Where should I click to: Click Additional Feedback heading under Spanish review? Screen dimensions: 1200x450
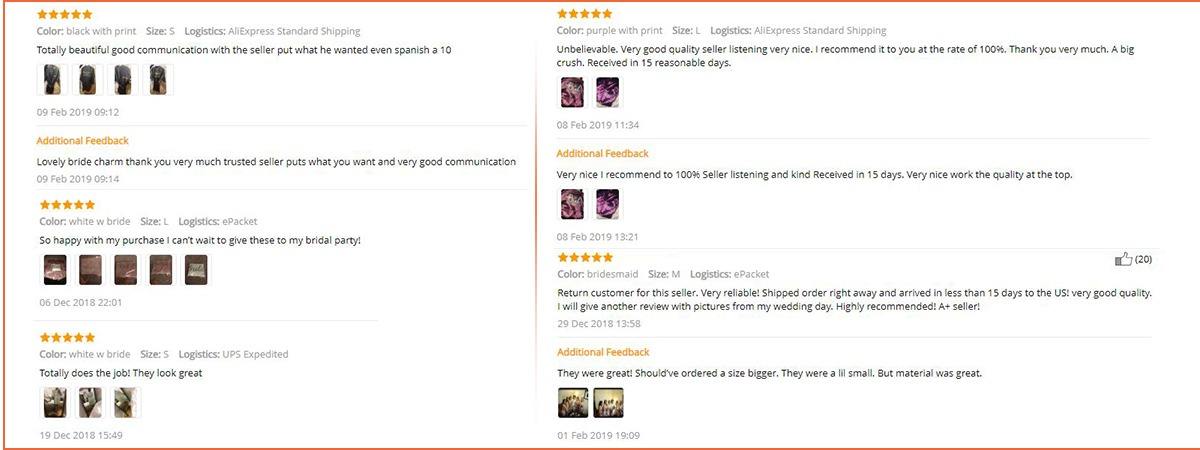point(83,141)
